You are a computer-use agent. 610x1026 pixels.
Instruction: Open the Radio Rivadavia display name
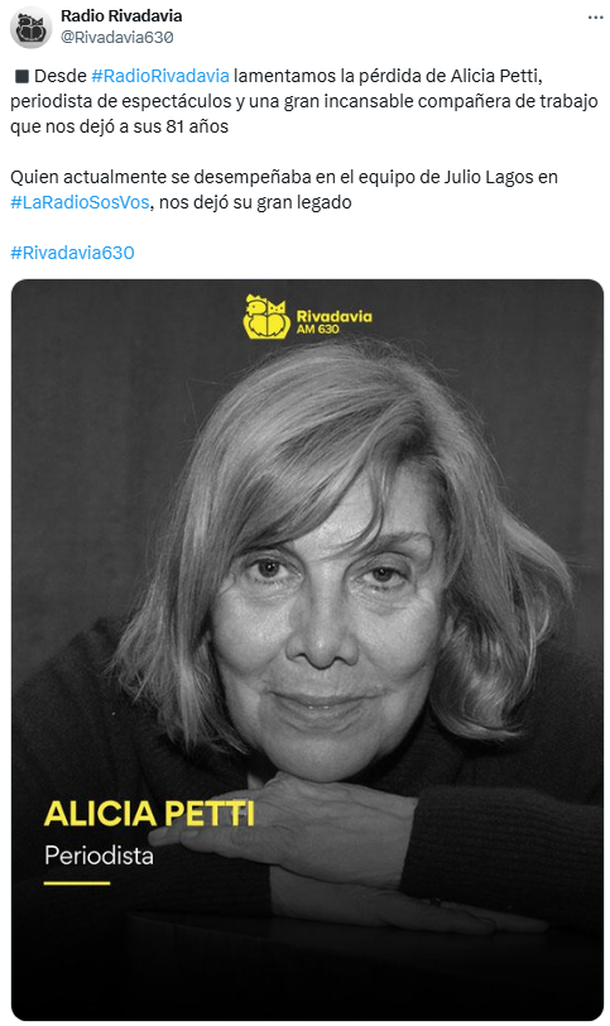(x=121, y=16)
